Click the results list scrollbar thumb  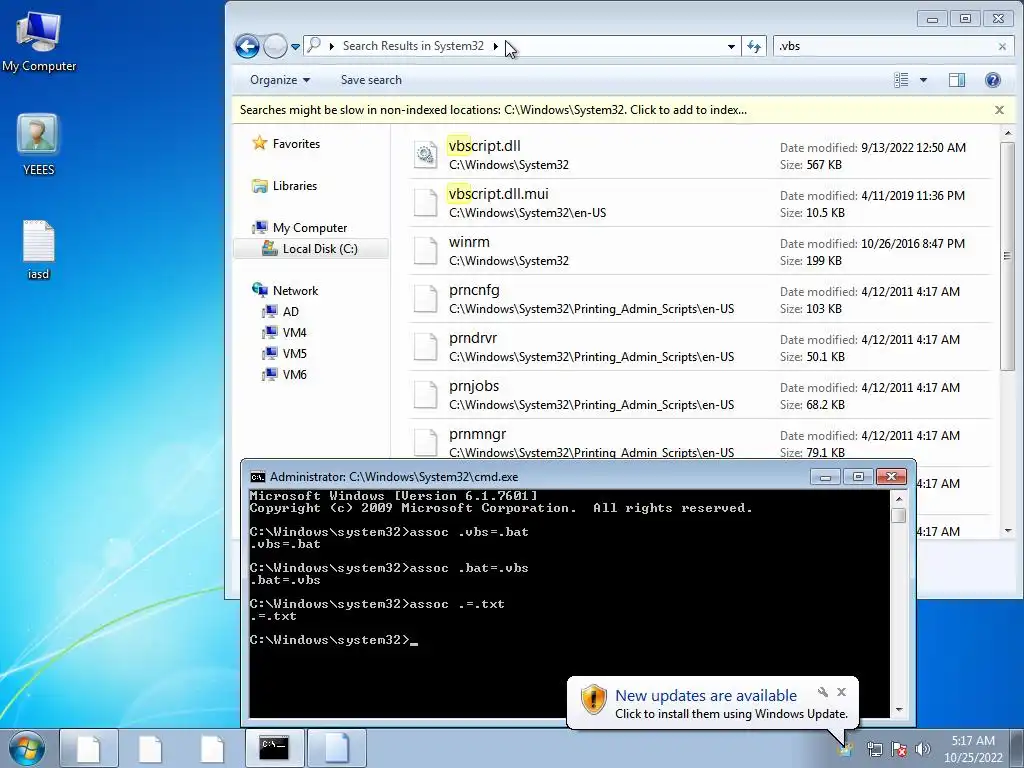(1007, 255)
